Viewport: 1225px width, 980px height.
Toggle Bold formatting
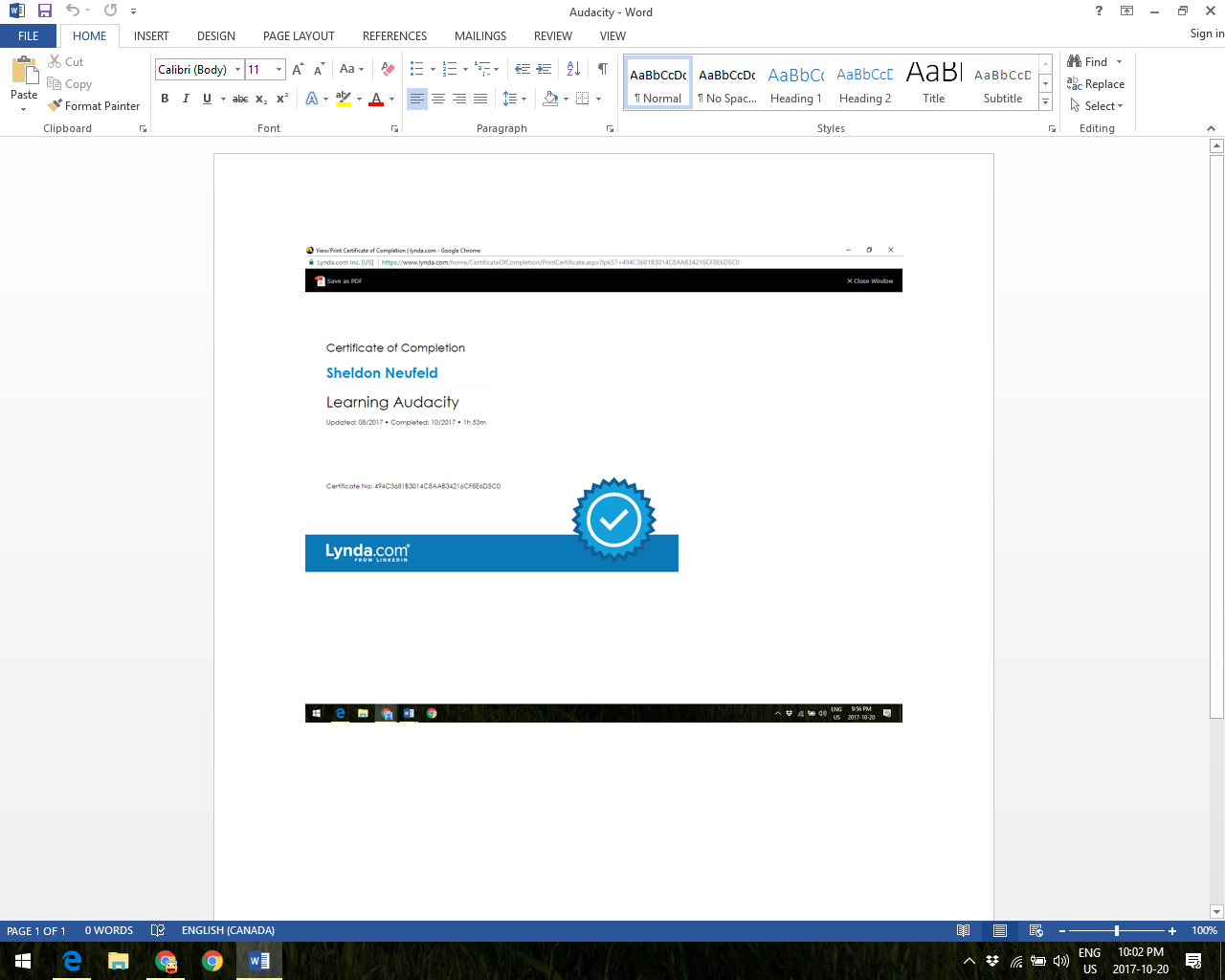click(x=165, y=99)
